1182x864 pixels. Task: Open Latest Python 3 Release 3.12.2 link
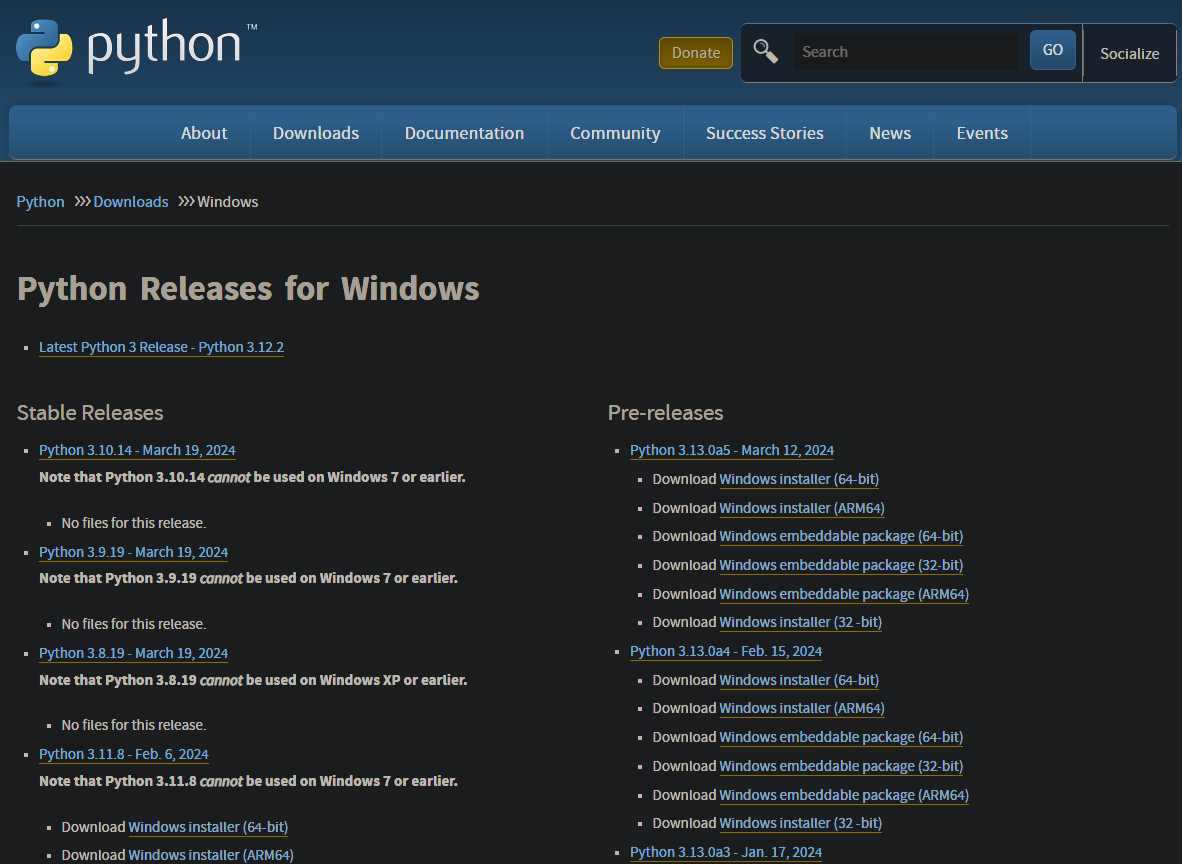coord(161,347)
